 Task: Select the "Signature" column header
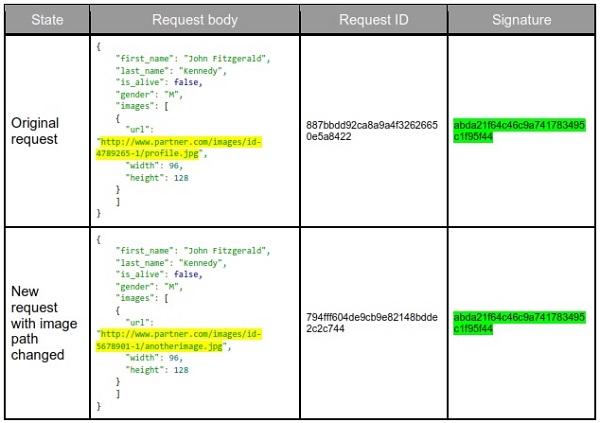[520, 19]
